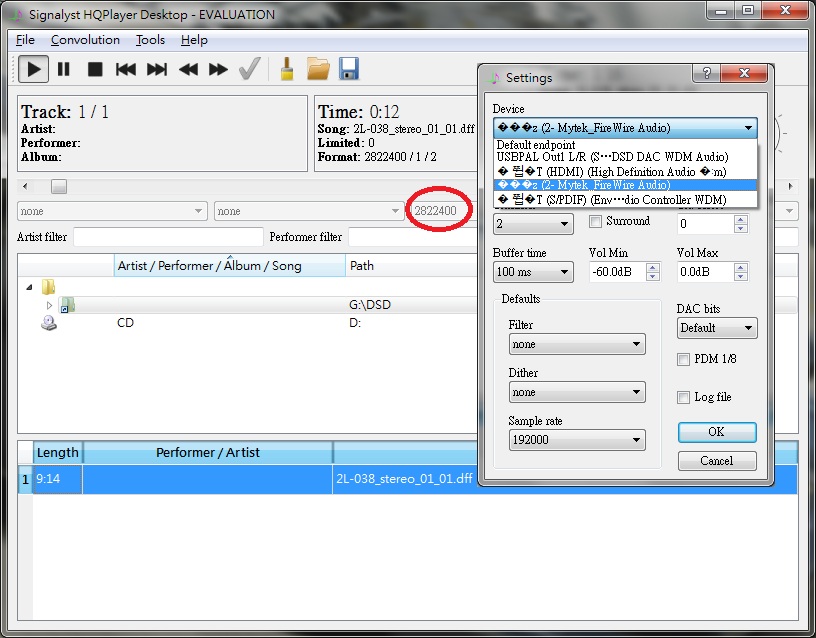Click the help question mark in Settings
Screen dimensions: 816x638
click(706, 73)
